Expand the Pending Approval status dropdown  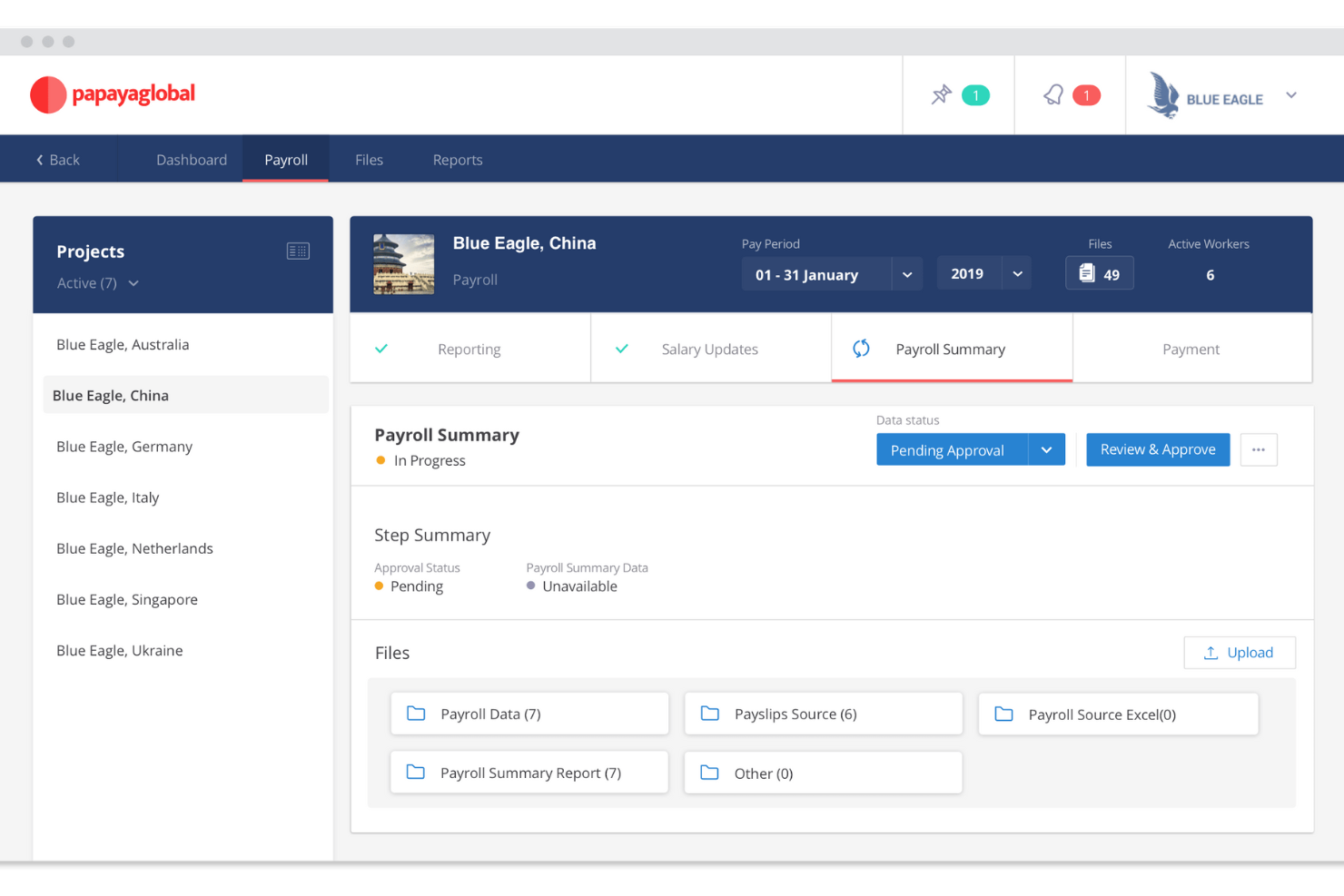coord(1047,449)
